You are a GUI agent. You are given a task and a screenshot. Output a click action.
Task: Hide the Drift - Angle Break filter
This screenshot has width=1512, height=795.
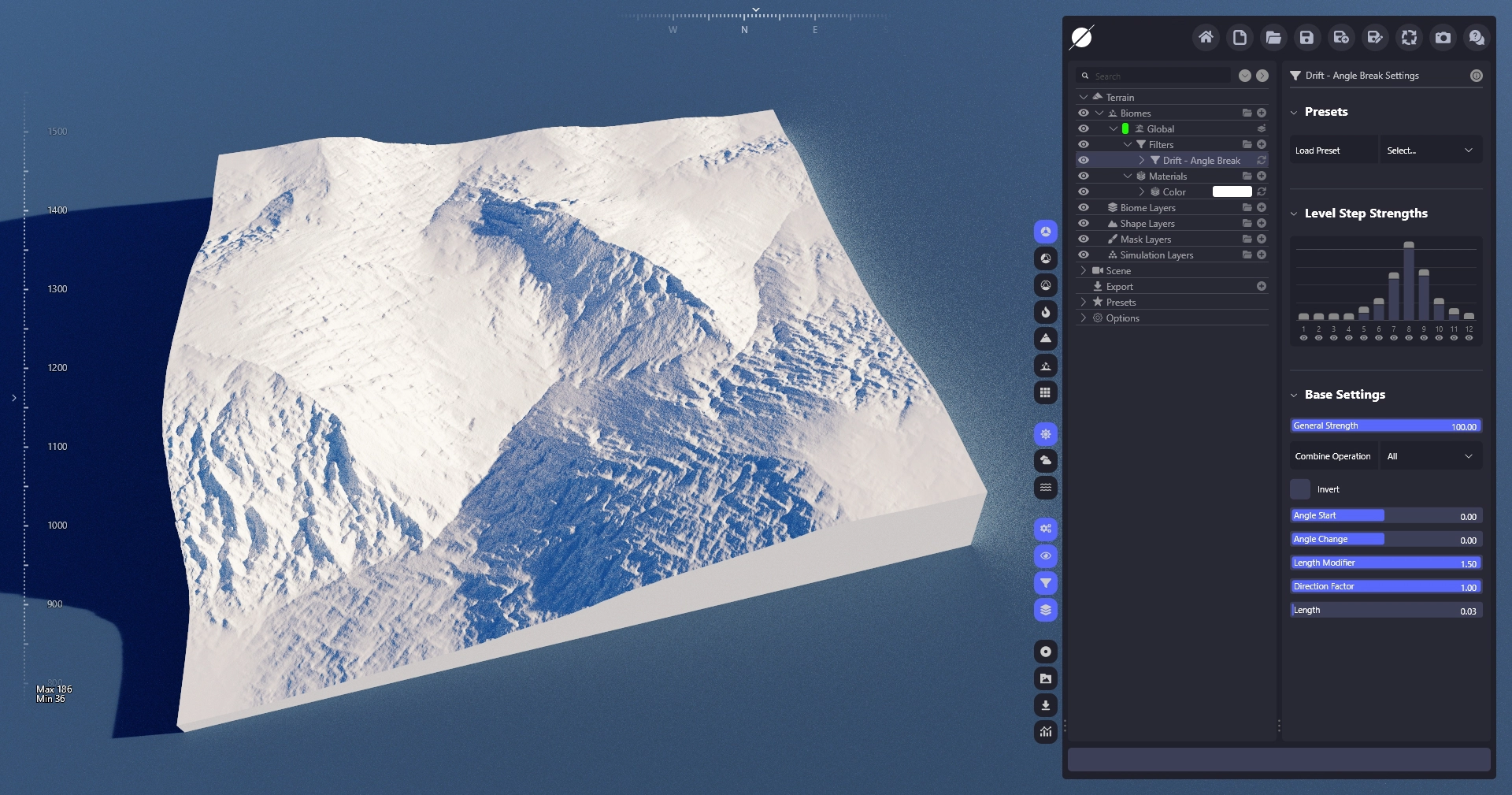(x=1084, y=160)
